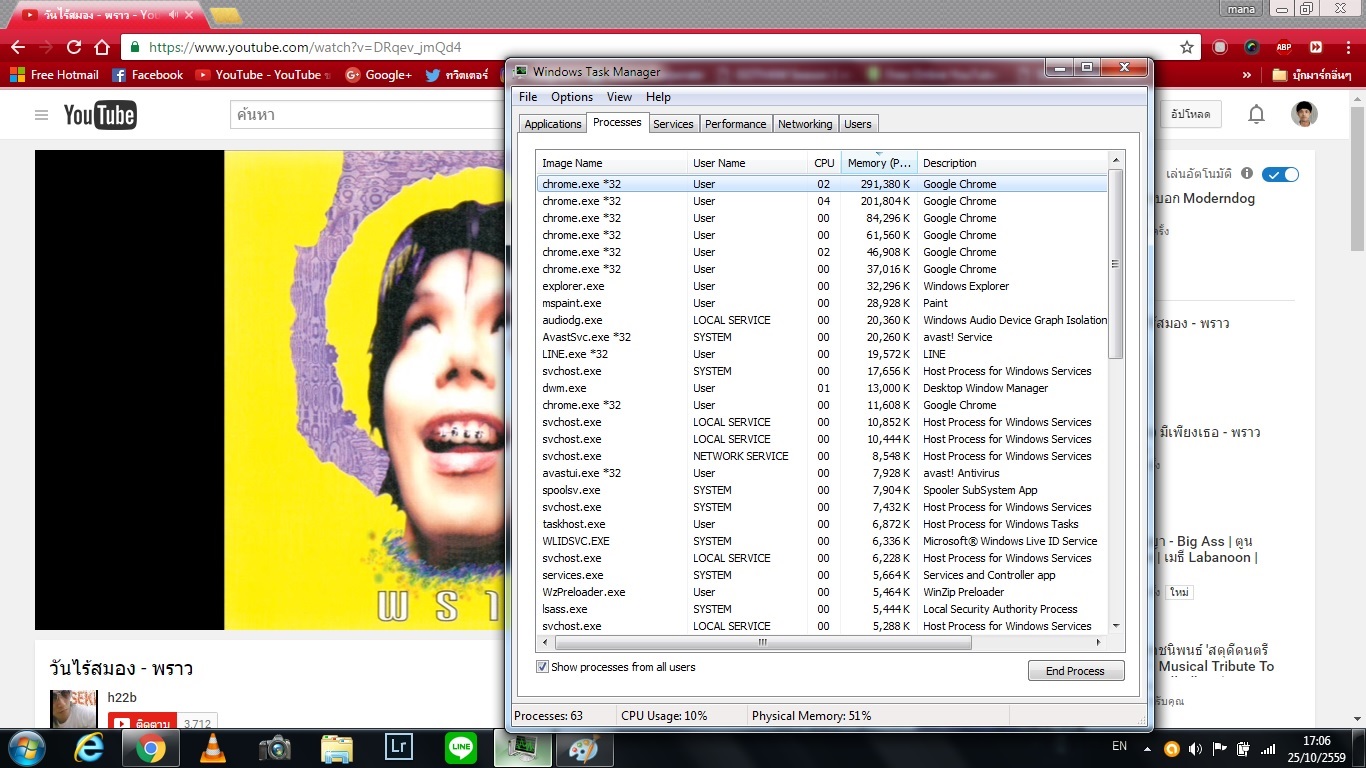Select the explorer.exe process row

[822, 286]
